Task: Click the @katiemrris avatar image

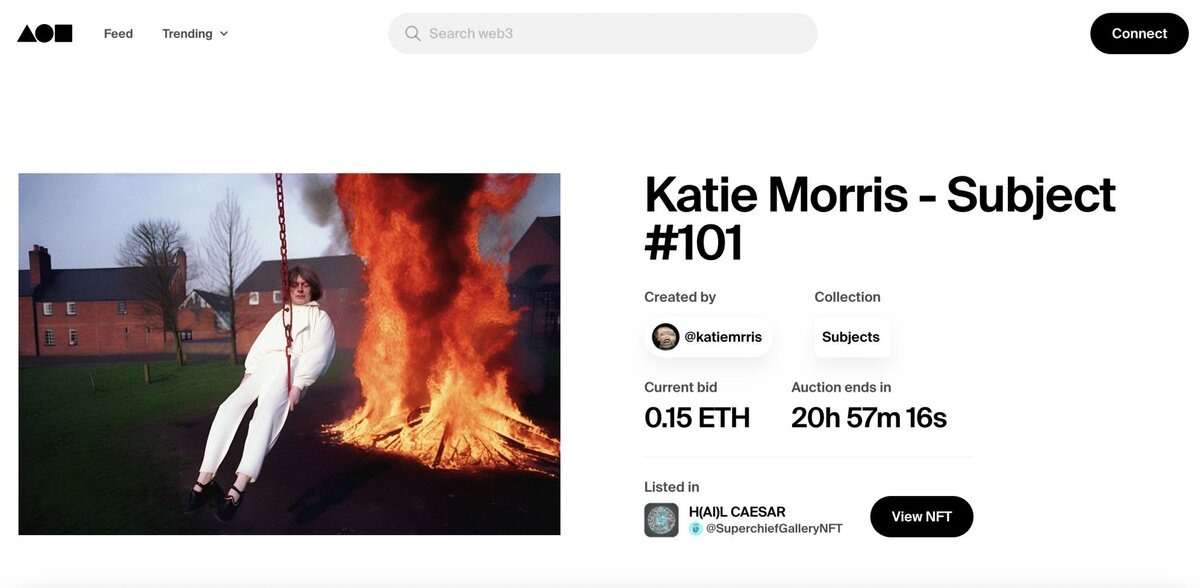Action: coord(665,337)
